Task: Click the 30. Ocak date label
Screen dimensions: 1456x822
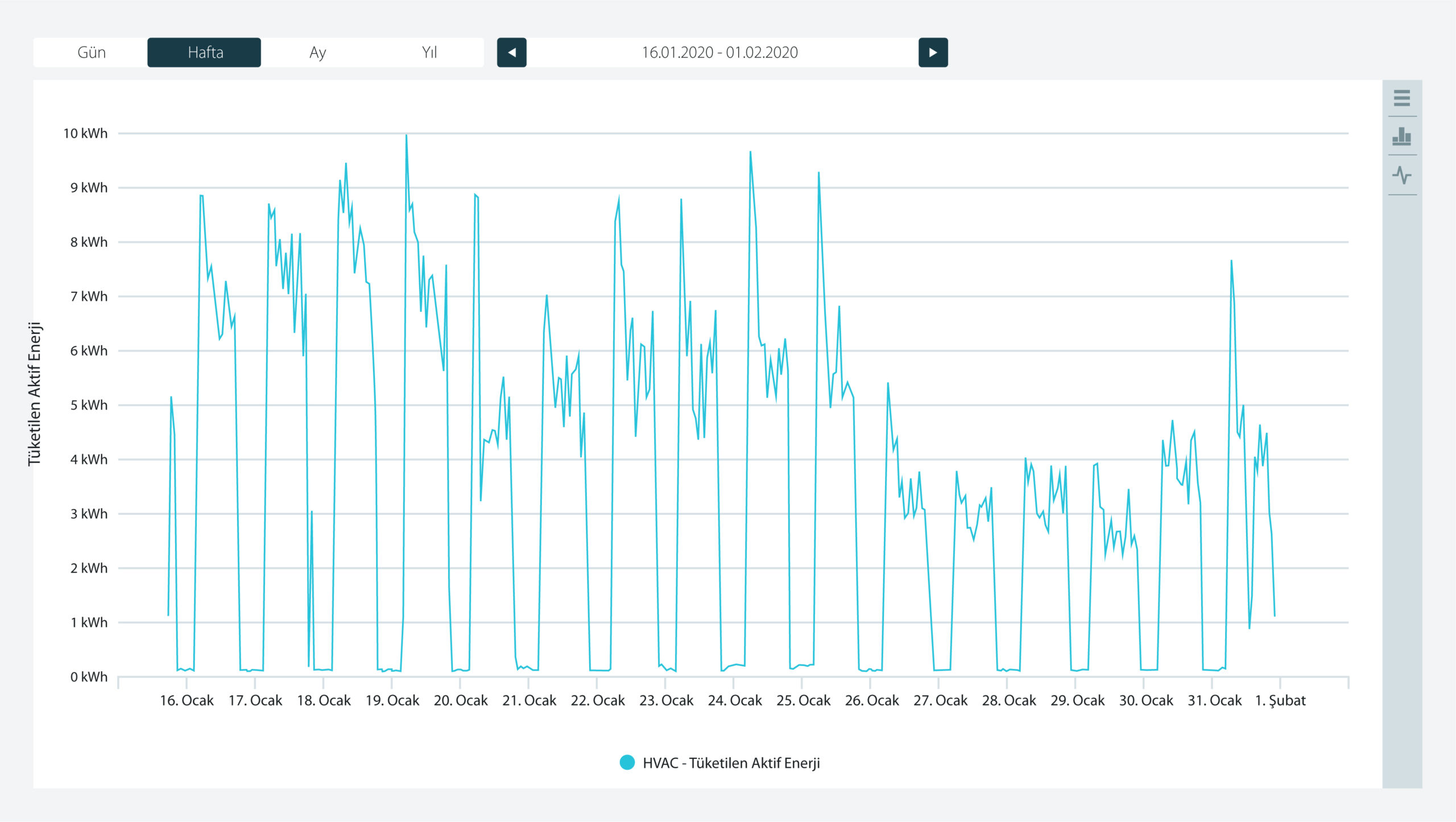Action: 1146,700
